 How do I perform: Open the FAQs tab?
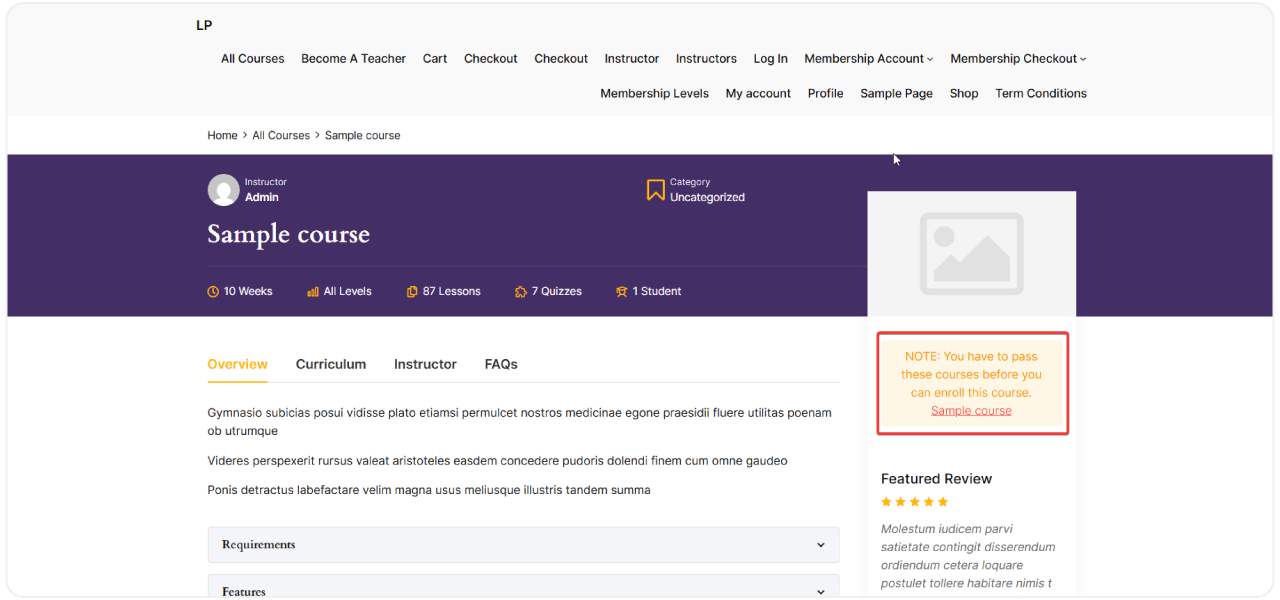501,364
